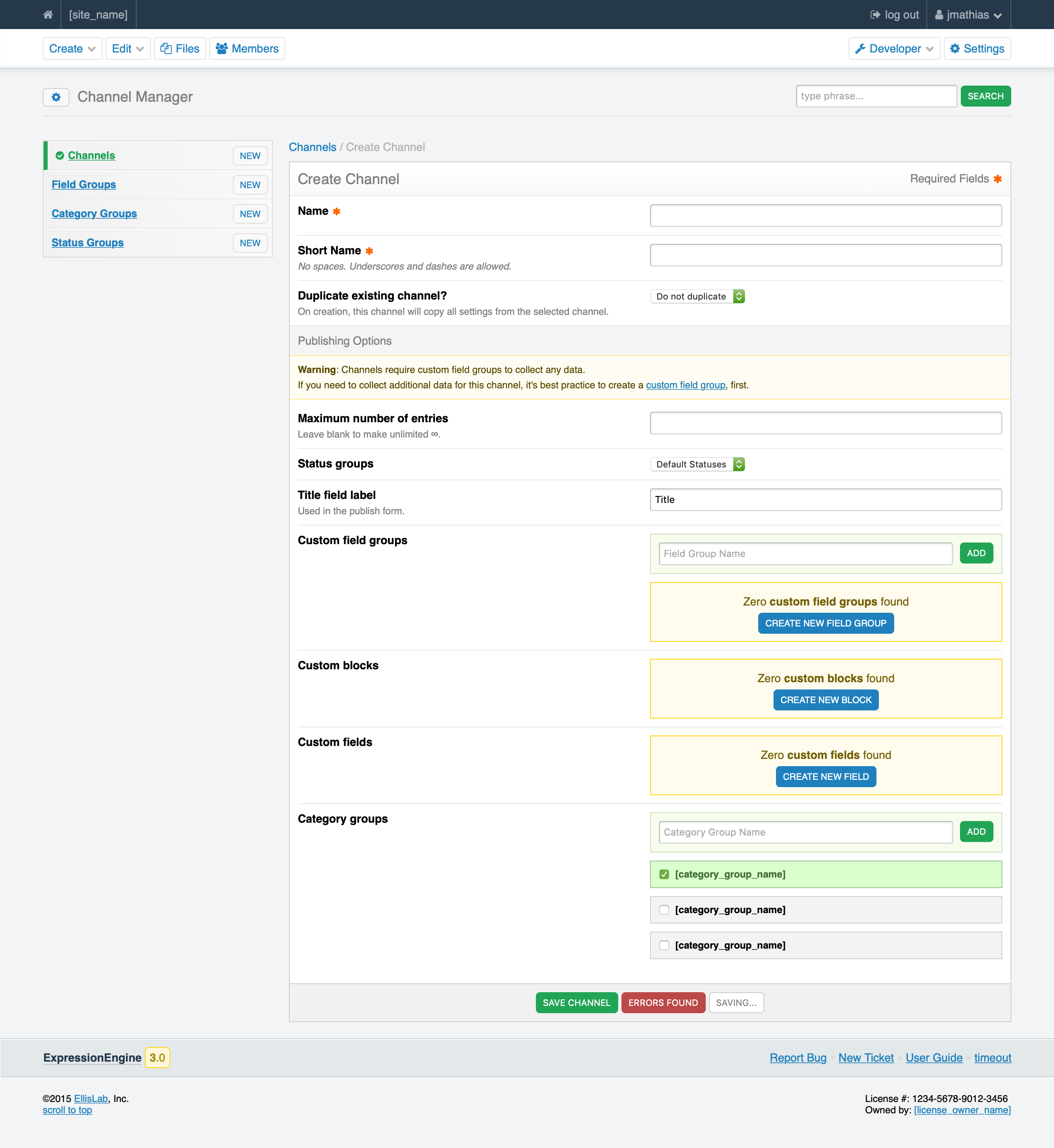Image resolution: width=1054 pixels, height=1148 pixels.
Task: Click the EllisLab link
Action: tap(91, 1098)
